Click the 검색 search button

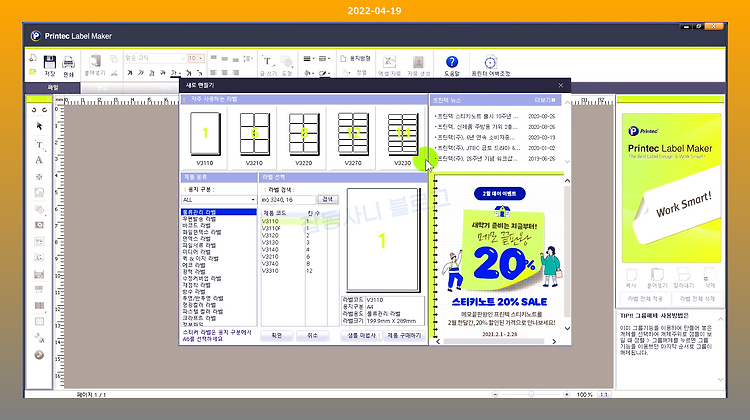[x=328, y=199]
